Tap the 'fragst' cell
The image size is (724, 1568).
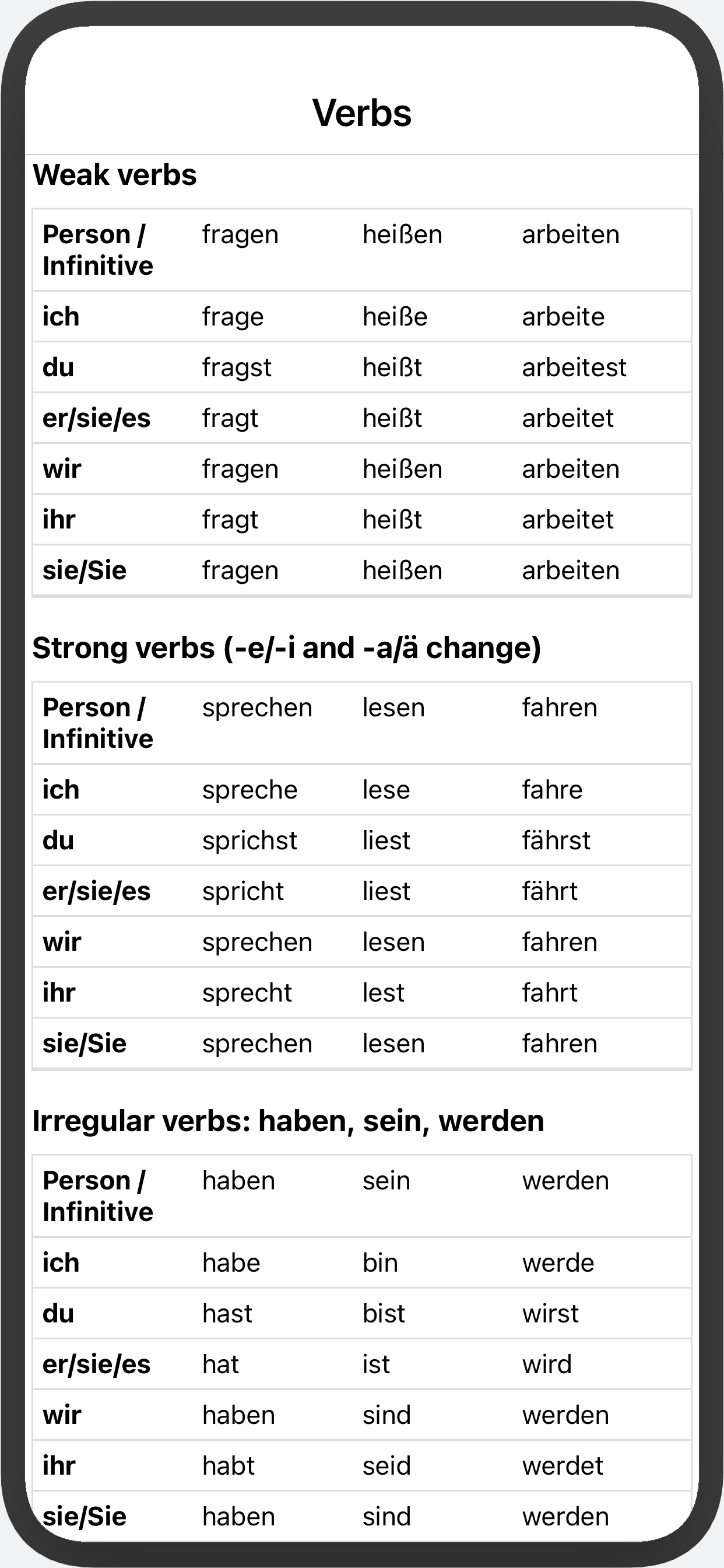[237, 367]
